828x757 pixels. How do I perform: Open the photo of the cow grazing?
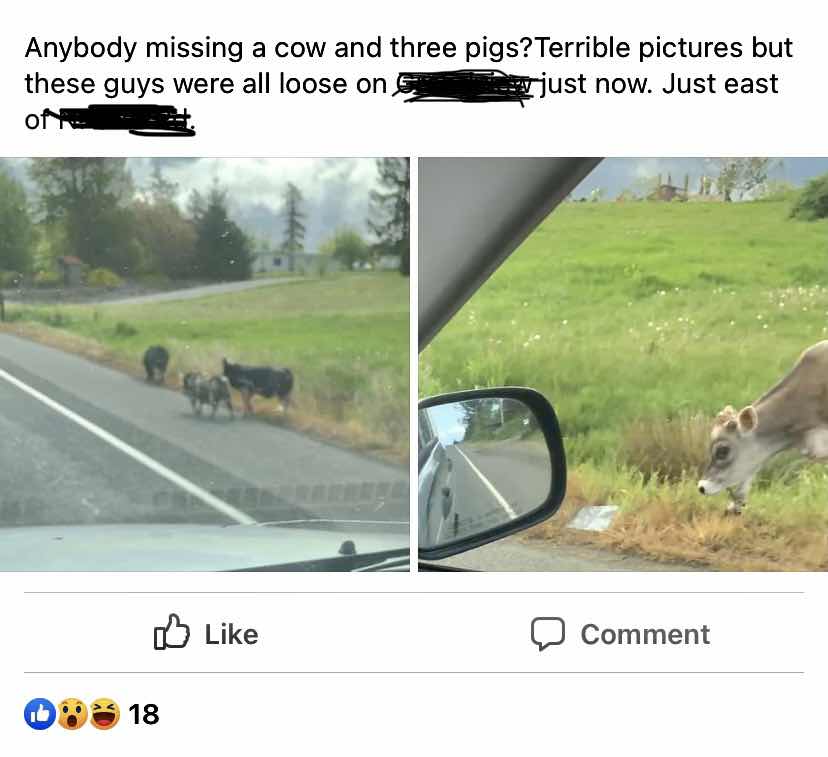623,364
